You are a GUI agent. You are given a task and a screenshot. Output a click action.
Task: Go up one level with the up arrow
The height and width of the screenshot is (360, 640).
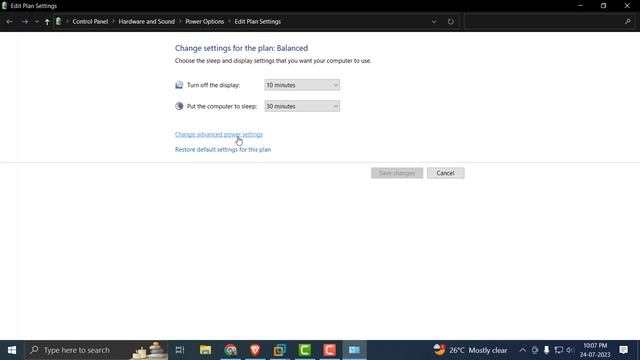[x=47, y=22]
